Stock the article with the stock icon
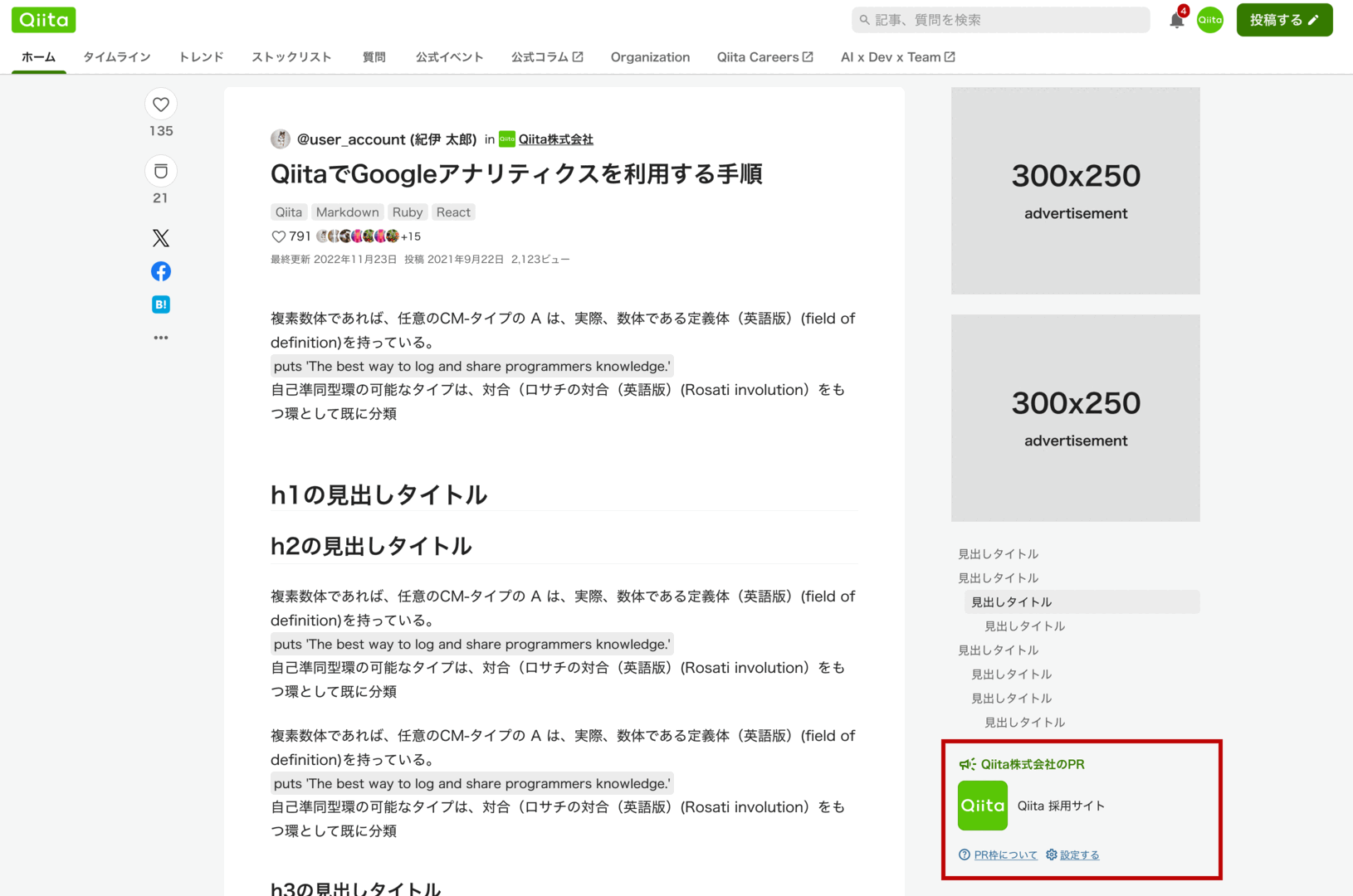 (x=161, y=172)
